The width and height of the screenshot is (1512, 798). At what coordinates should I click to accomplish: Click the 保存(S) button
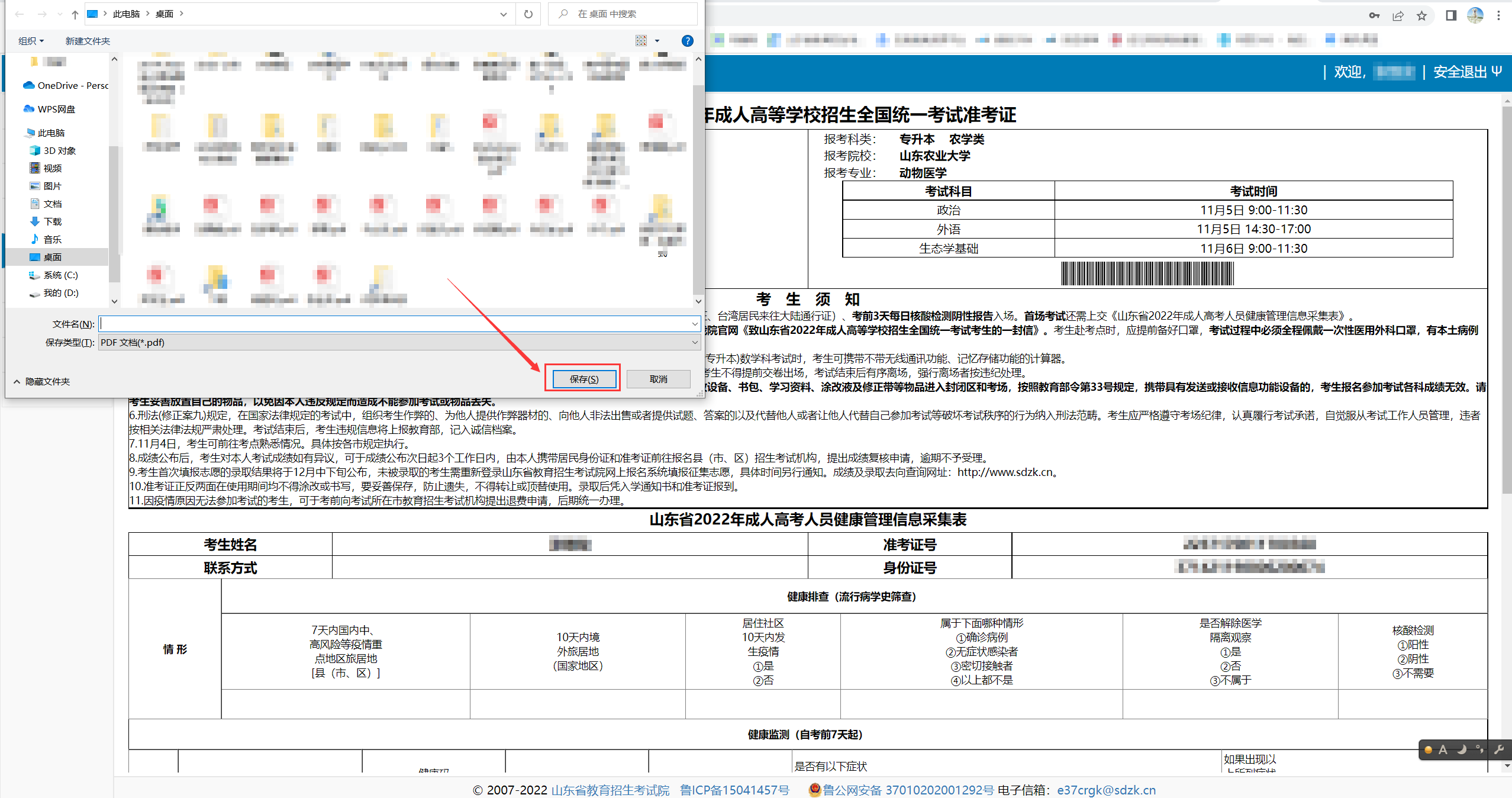pos(583,379)
